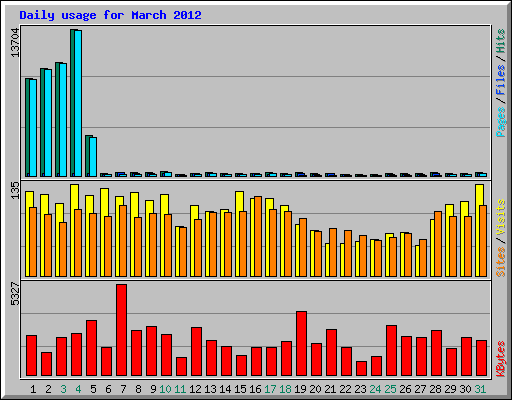
Task: Select the red KBytes bar for day 5
Action: tap(92, 348)
